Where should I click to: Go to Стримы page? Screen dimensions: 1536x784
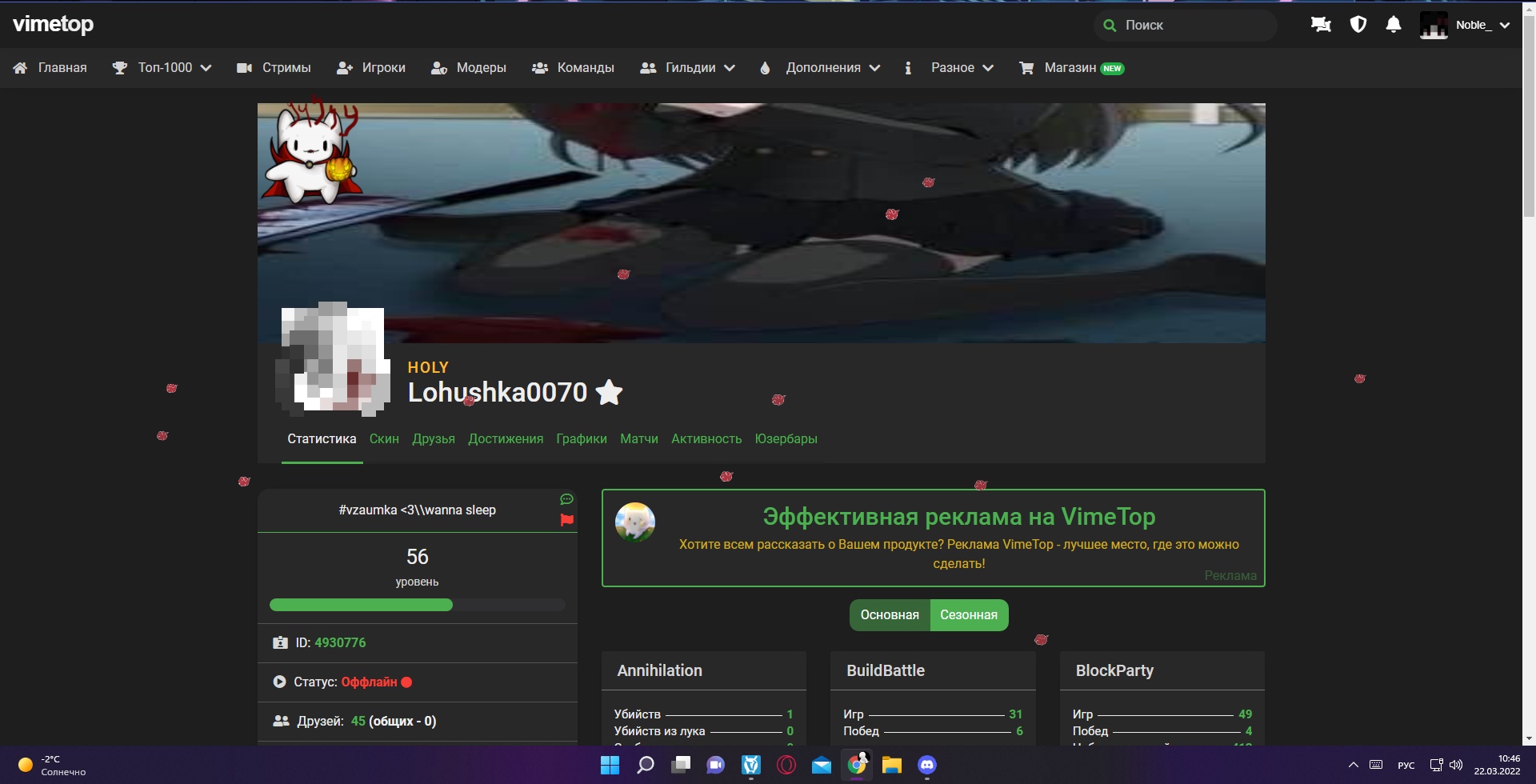(x=274, y=68)
